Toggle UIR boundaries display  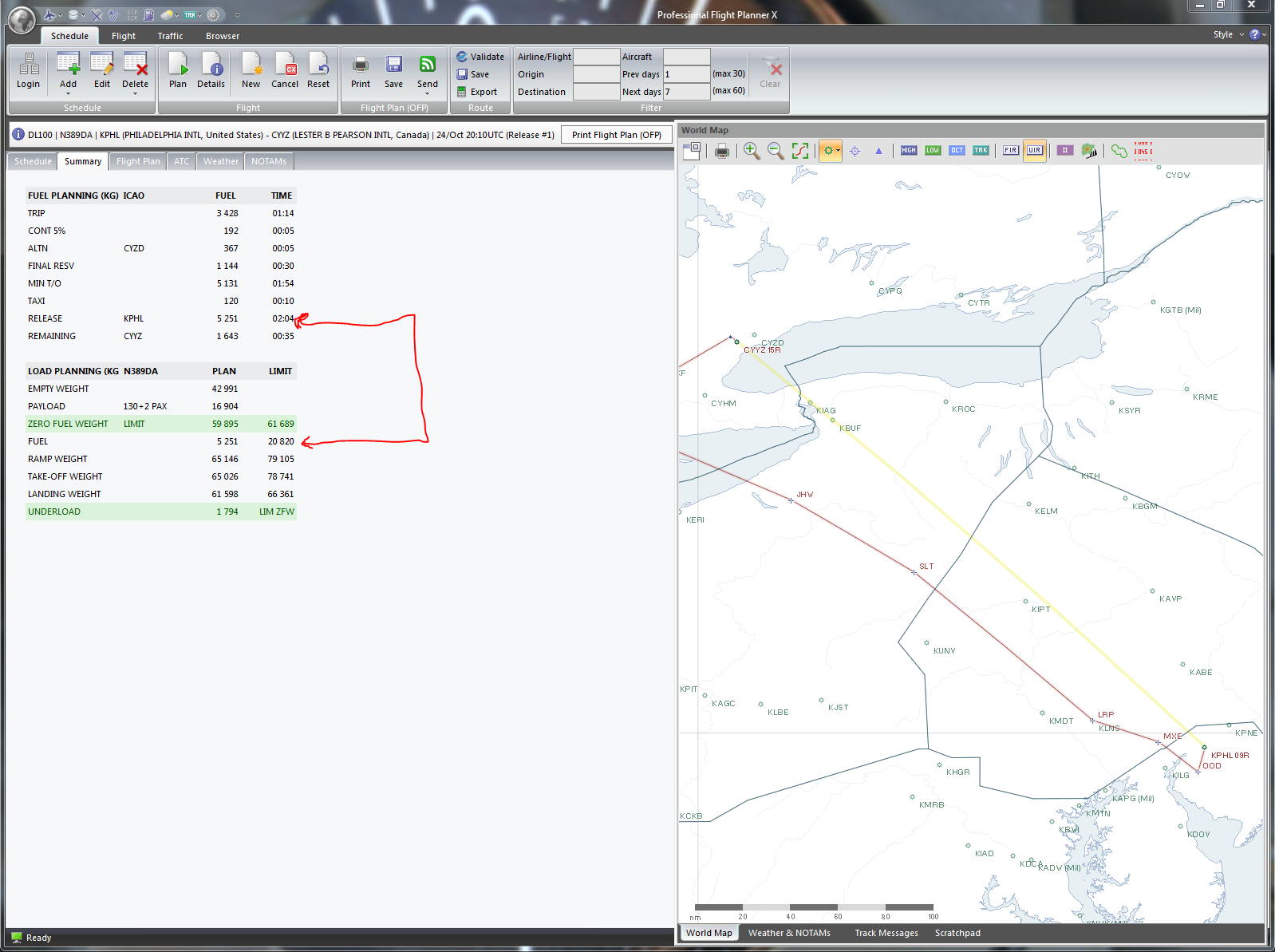click(x=1035, y=150)
